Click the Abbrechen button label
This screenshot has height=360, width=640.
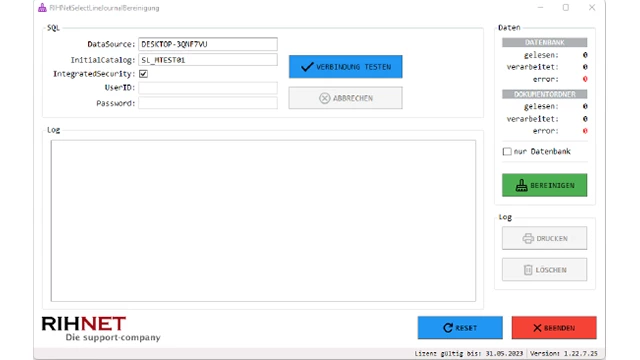[x=353, y=98]
